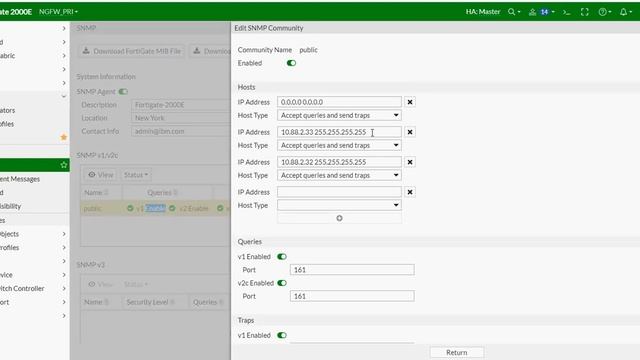Click the orange favorite star in the sidebar
This screenshot has width=640, height=360.
[64, 137]
